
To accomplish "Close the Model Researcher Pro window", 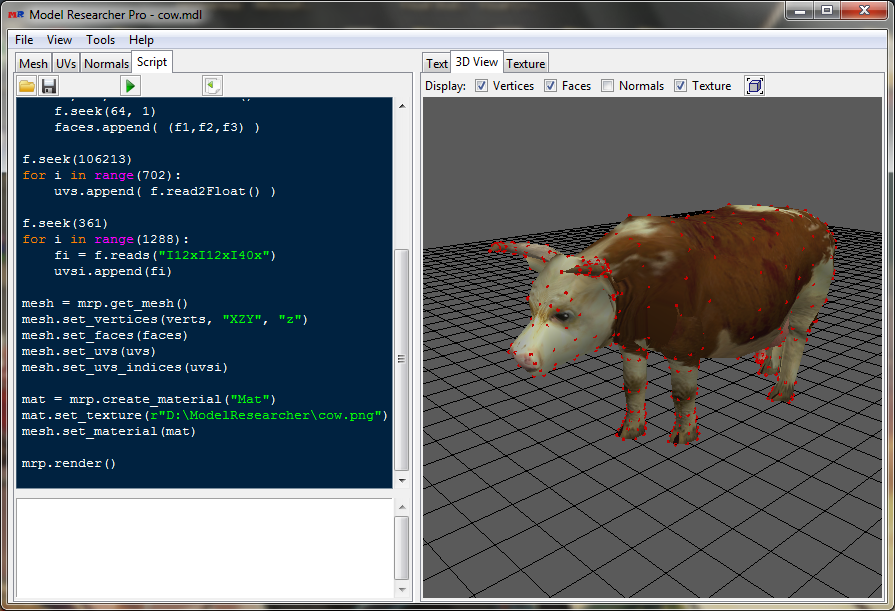I will coord(864,10).
